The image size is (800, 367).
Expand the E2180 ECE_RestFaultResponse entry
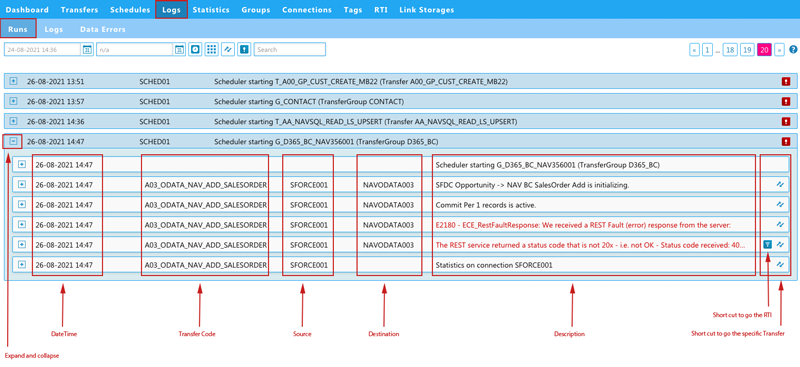21,224
